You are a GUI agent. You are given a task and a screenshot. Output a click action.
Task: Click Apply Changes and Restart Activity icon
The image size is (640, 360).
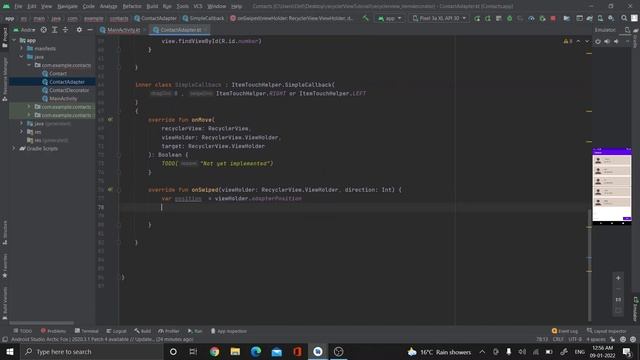[x=488, y=18]
